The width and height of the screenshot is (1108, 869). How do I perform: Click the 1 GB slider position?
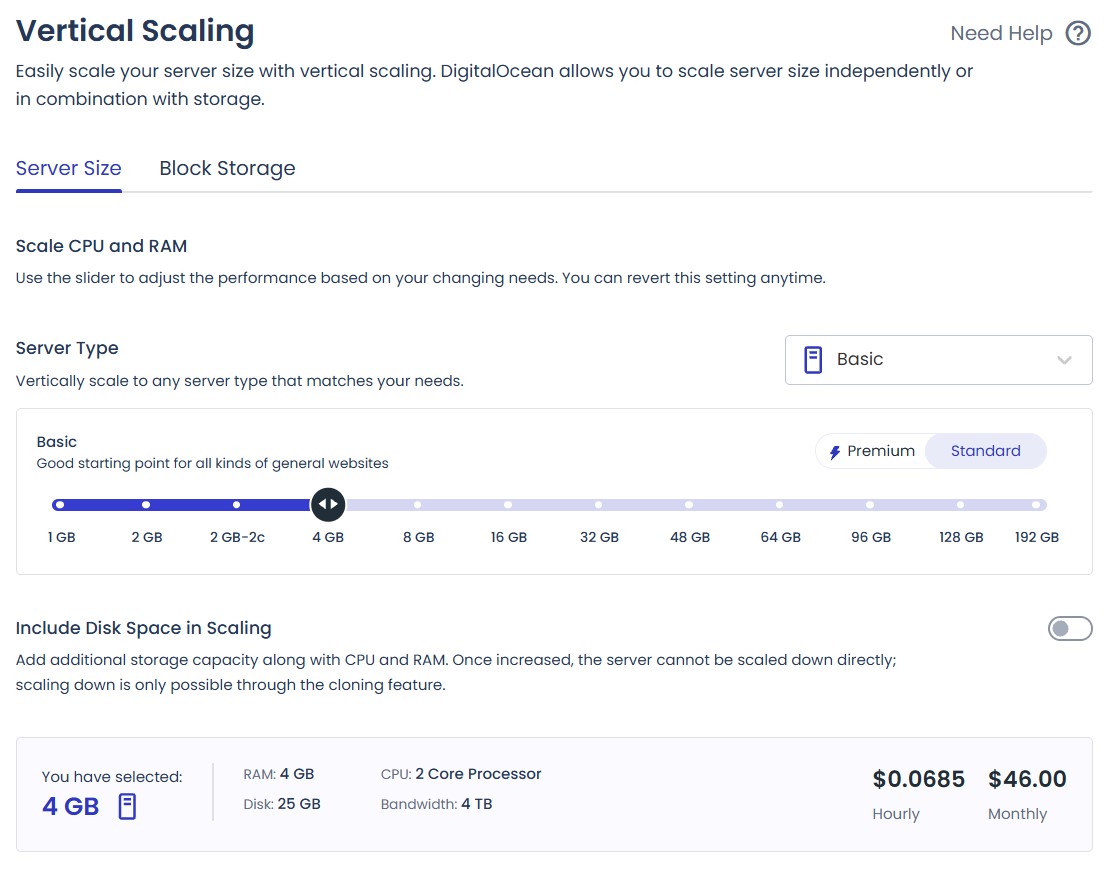59,504
